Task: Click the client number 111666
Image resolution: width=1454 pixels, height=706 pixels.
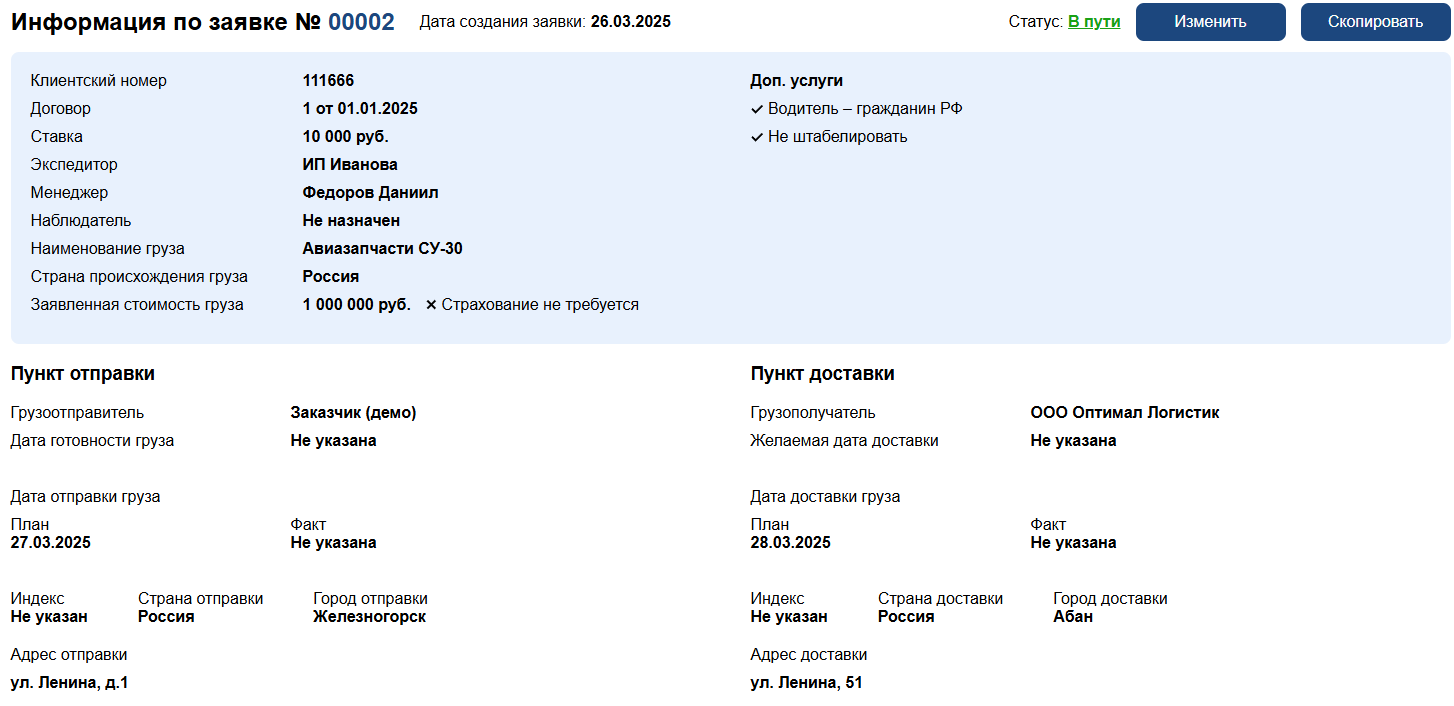Action: point(328,81)
